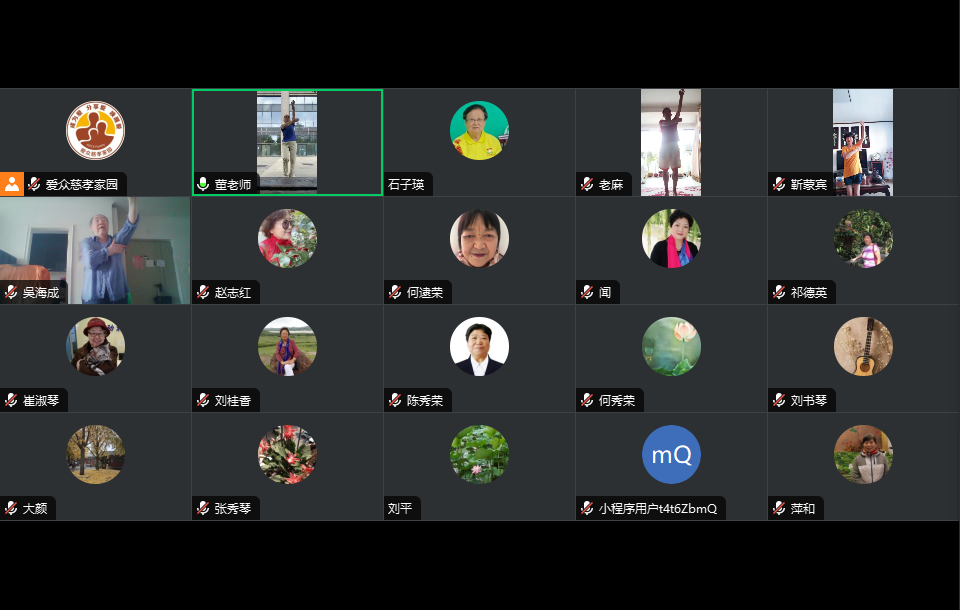This screenshot has height=610, width=960.
Task: Select 吴海成's video feed
Action: 96,250
